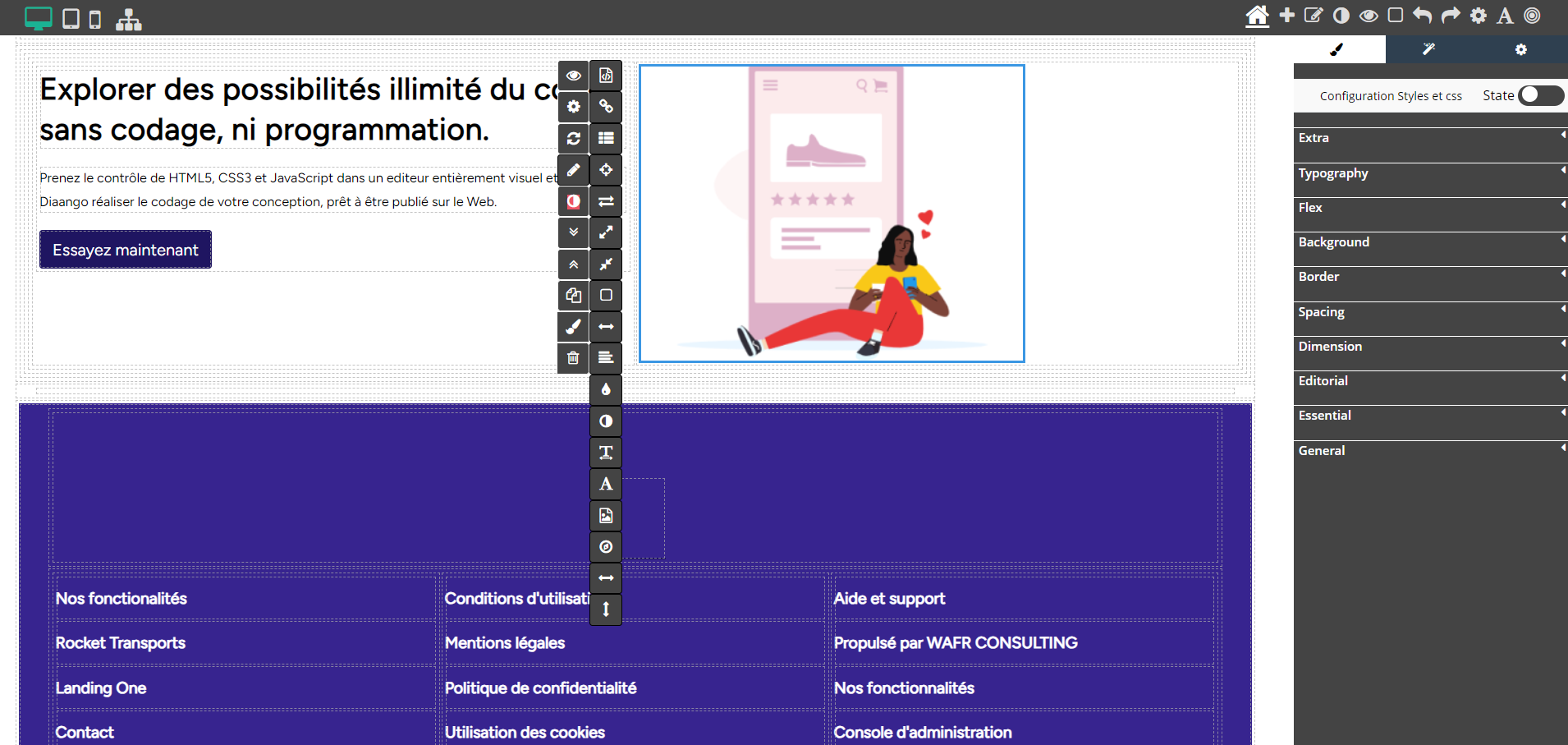1568x745 pixels.
Task: Click the code file icon in floating toolbar
Action: pyautogui.click(x=606, y=76)
